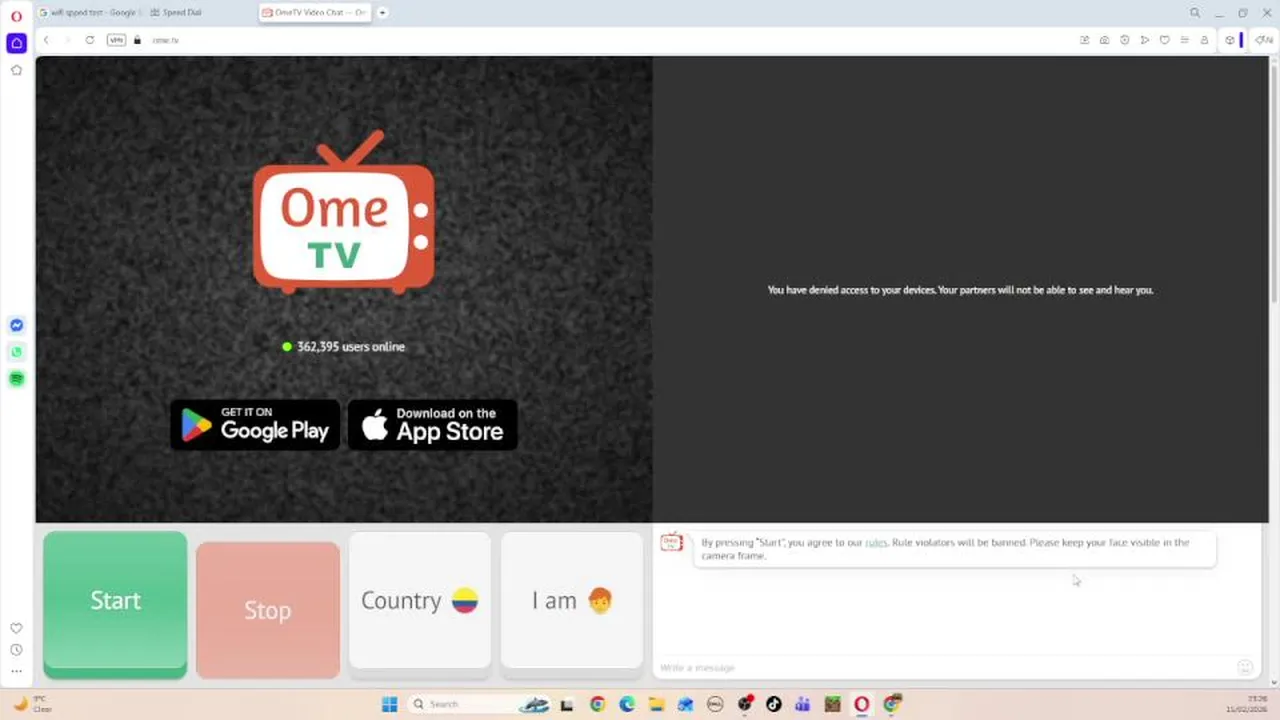
Task: Click the padlock site security icon
Action: (x=138, y=40)
